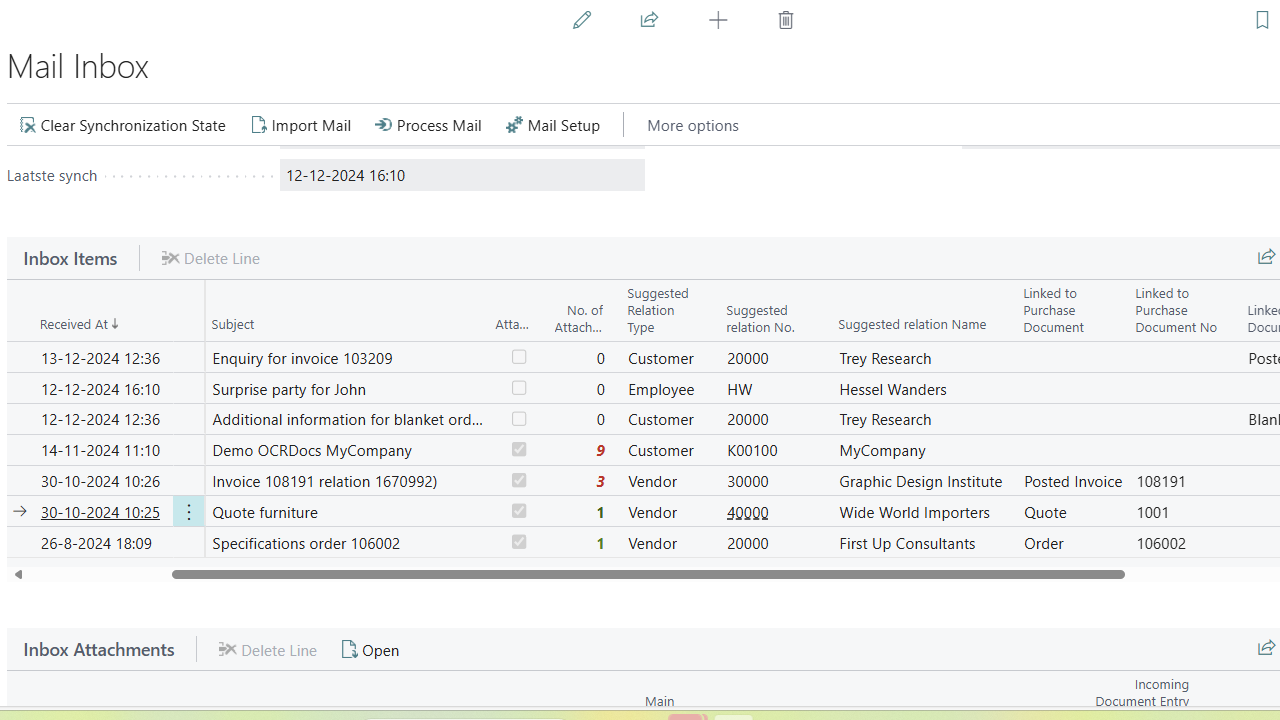The image size is (1280, 720).
Task: Click the horizontal scrollbar of Inbox Items
Action: [648, 574]
